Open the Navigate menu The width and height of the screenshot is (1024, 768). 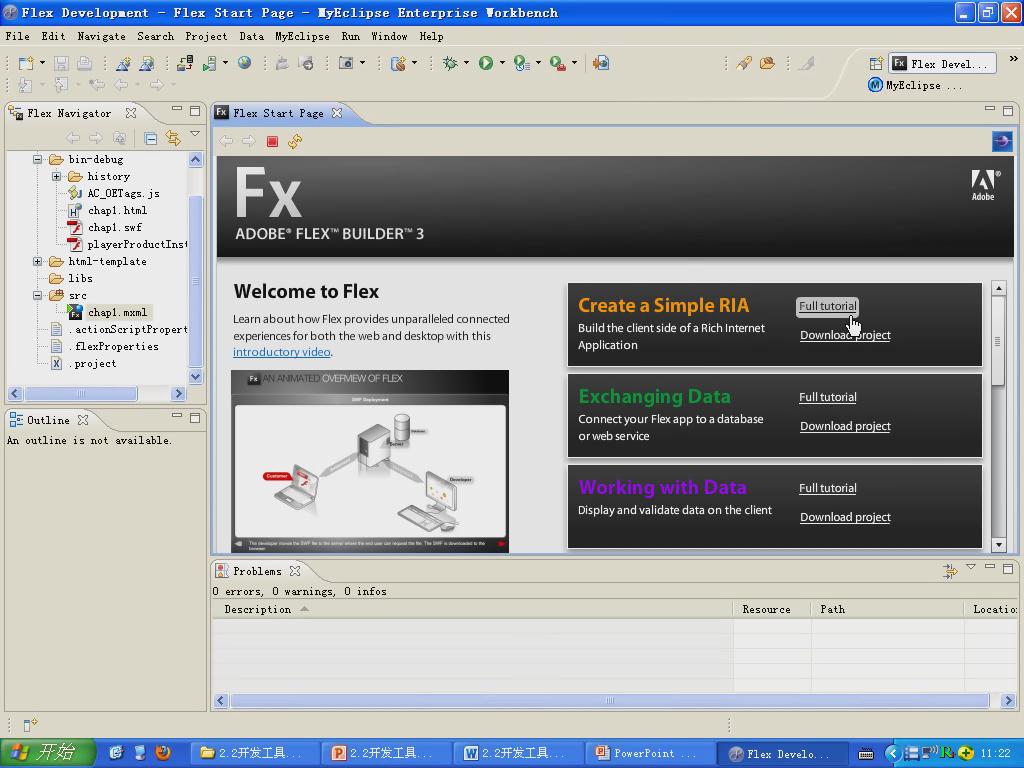[101, 36]
